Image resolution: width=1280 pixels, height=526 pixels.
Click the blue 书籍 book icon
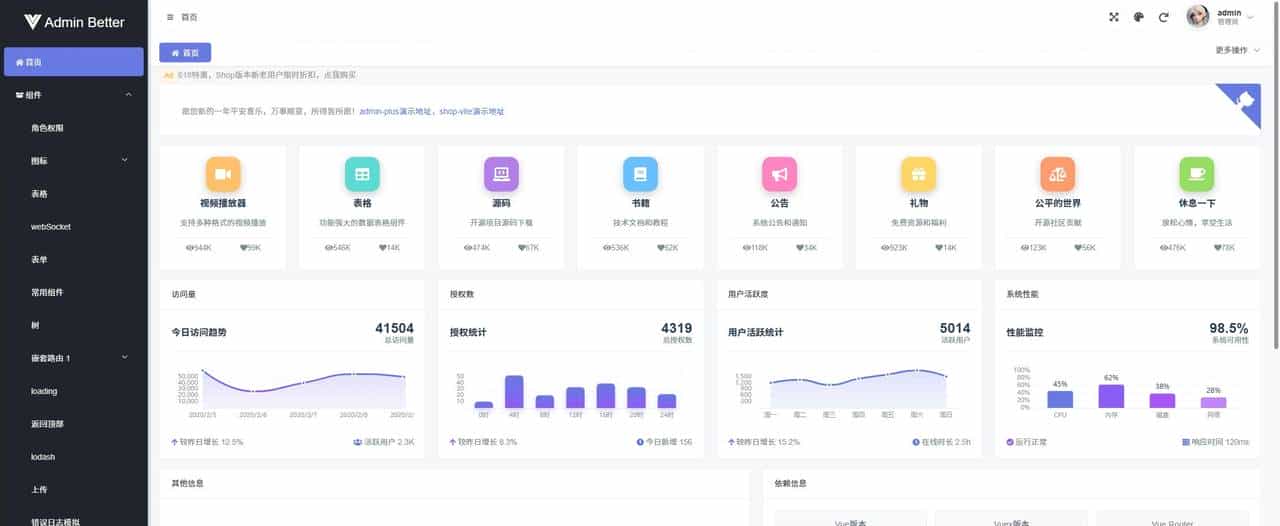(x=640, y=174)
